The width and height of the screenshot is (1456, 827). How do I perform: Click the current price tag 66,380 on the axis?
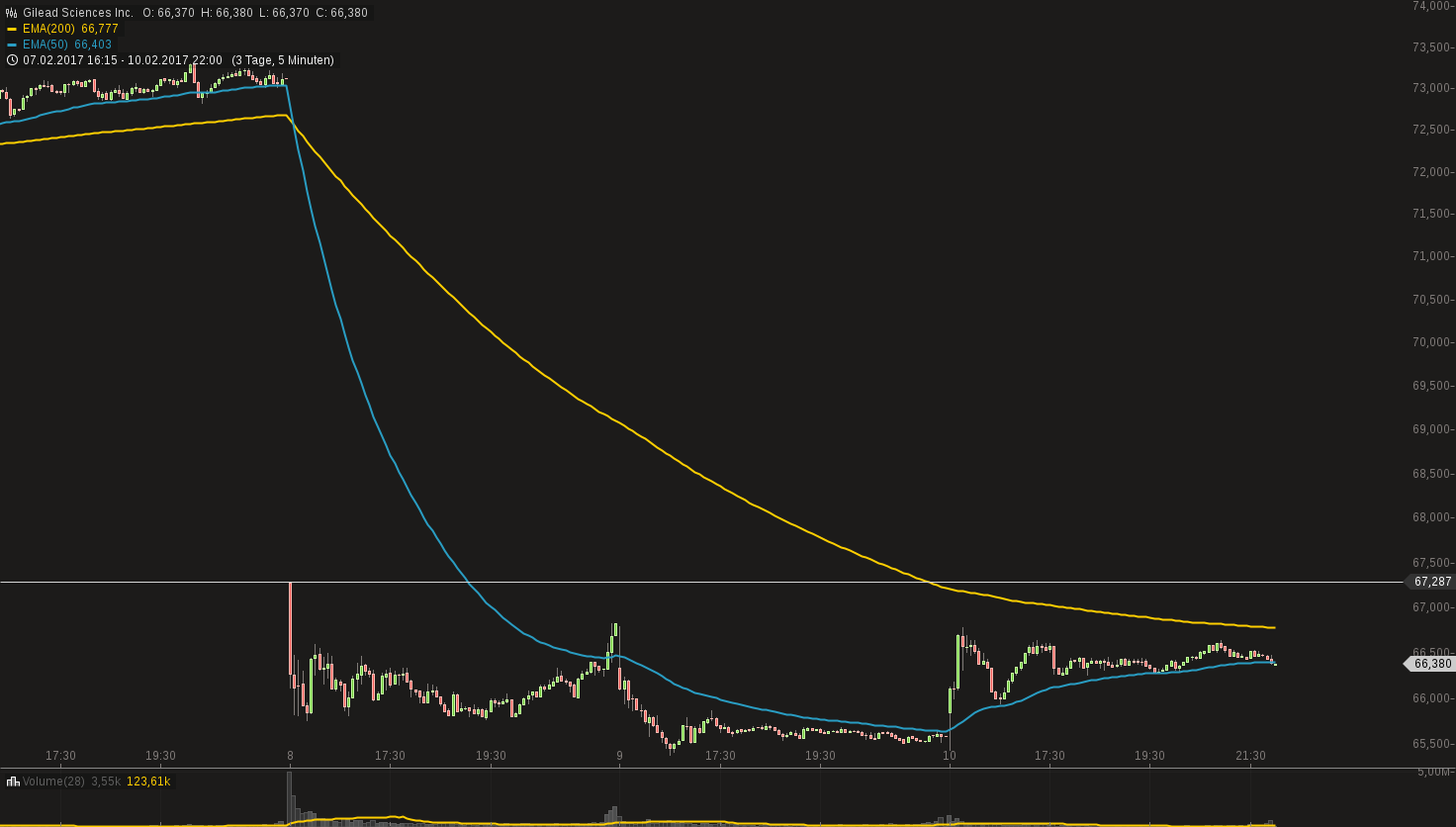click(x=1431, y=664)
